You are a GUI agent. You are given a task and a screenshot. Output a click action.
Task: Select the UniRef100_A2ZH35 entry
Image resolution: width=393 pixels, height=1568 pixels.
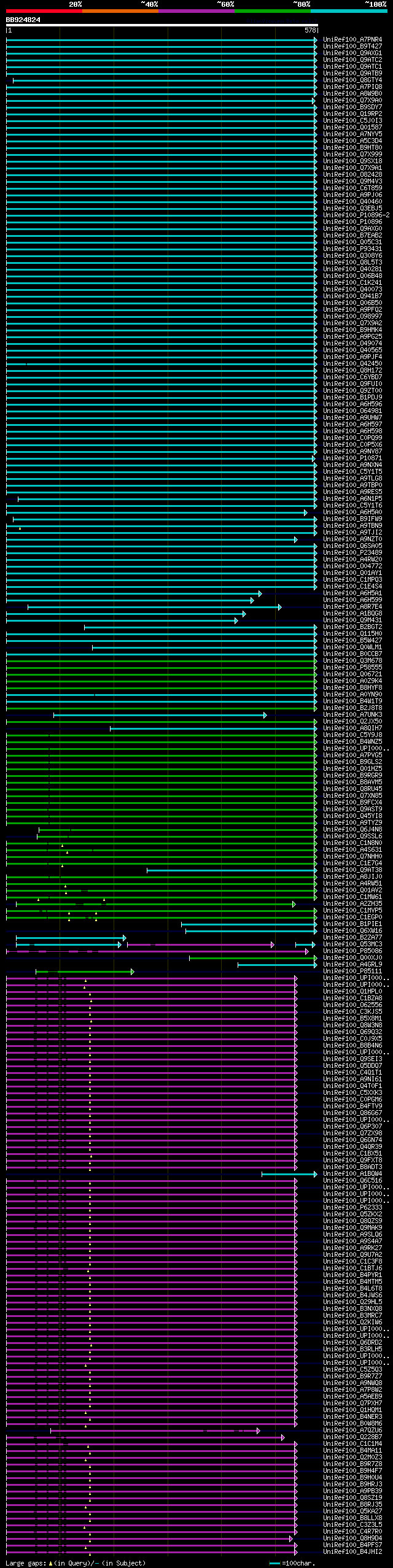(x=352, y=904)
